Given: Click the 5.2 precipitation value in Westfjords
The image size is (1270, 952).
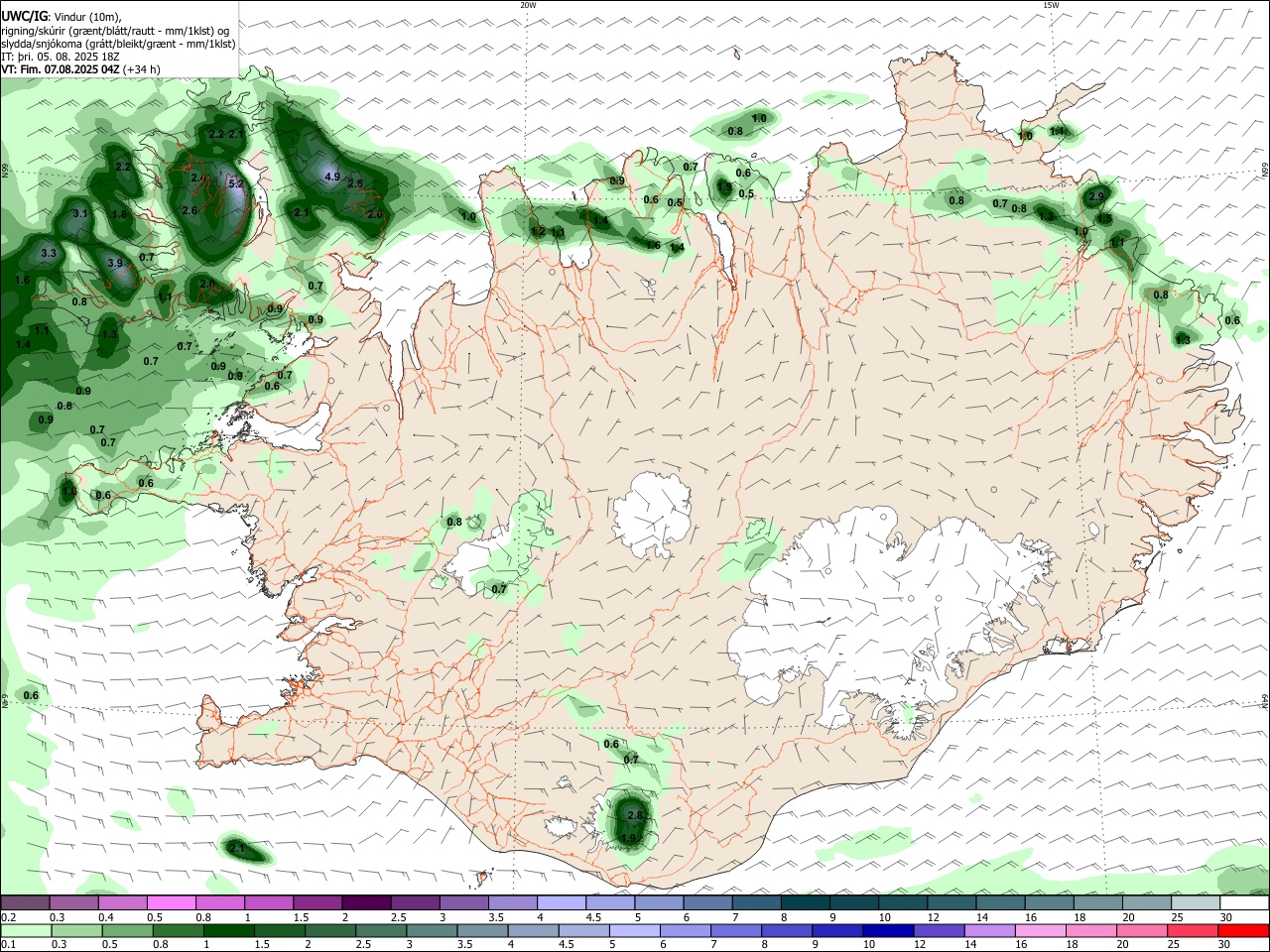Looking at the screenshot, I should pyautogui.click(x=236, y=183).
